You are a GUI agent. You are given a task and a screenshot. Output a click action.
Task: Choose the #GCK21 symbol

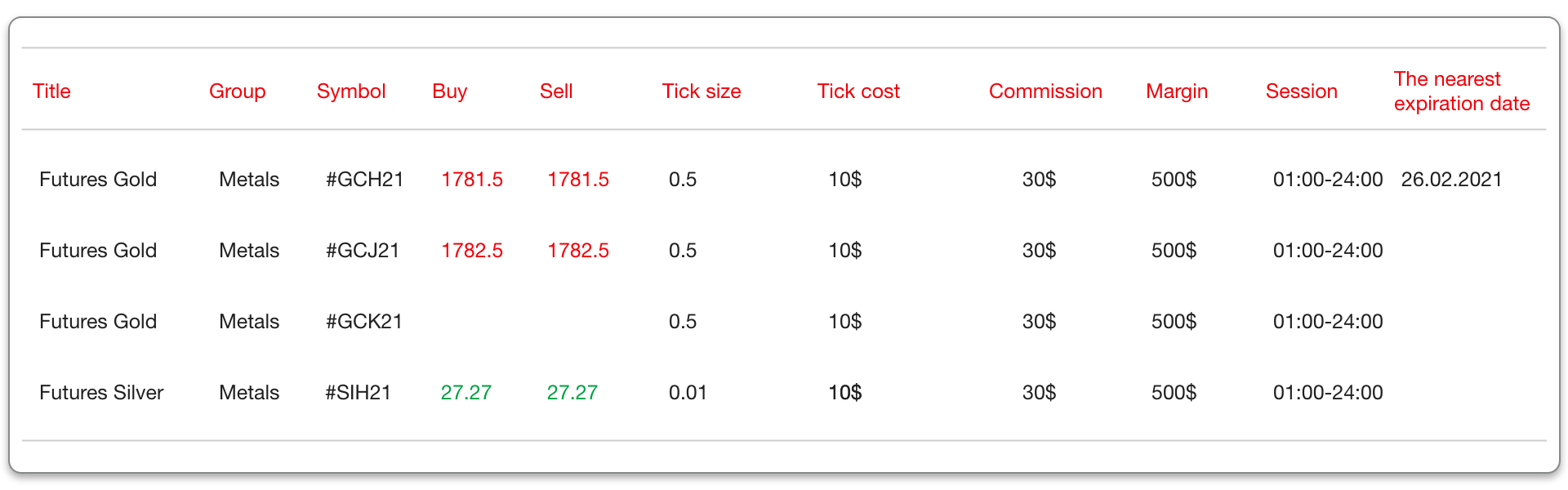[x=363, y=321]
